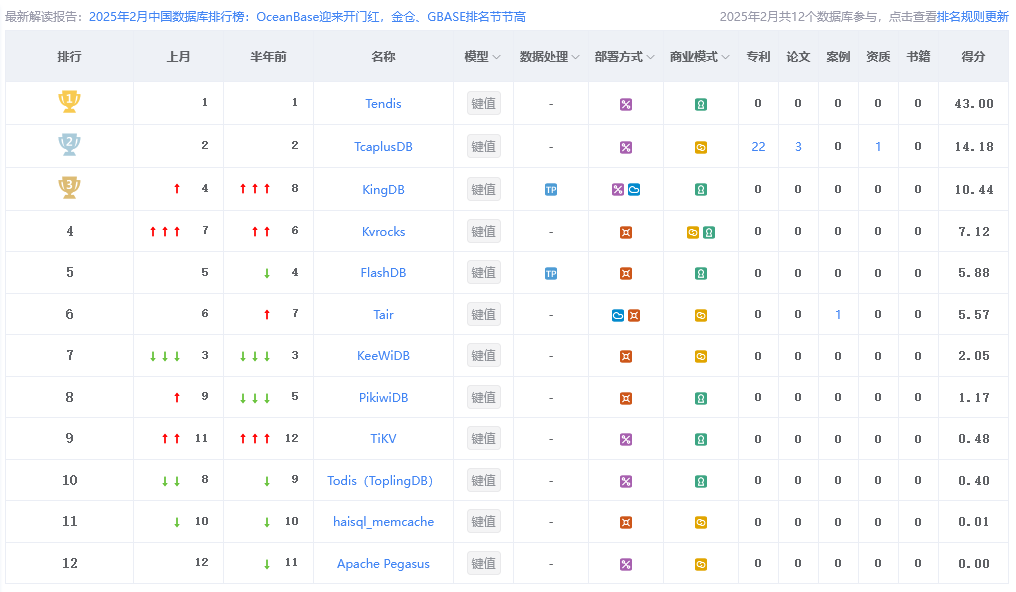Open the haisql_memcache database link
The height and width of the screenshot is (592, 1016).
pos(384,522)
